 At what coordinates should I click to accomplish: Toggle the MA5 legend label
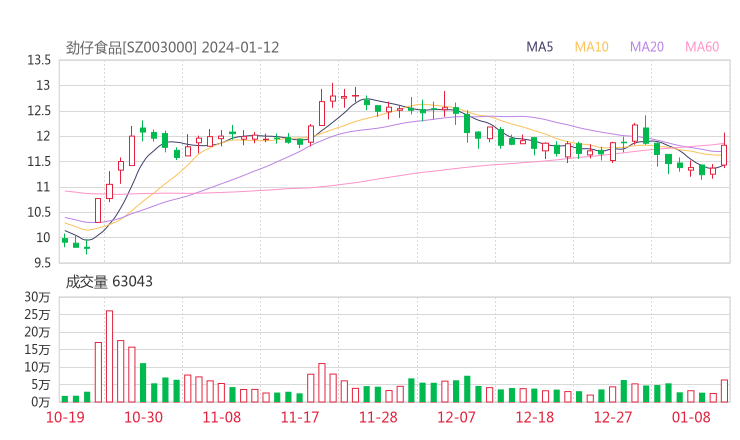(539, 47)
